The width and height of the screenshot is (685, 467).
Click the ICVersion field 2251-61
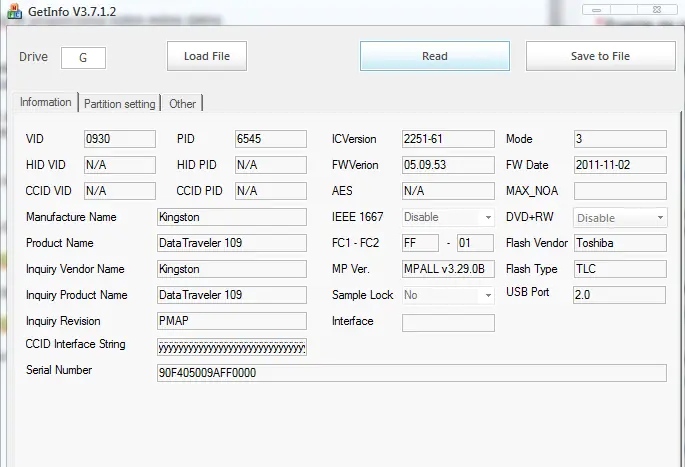448,139
